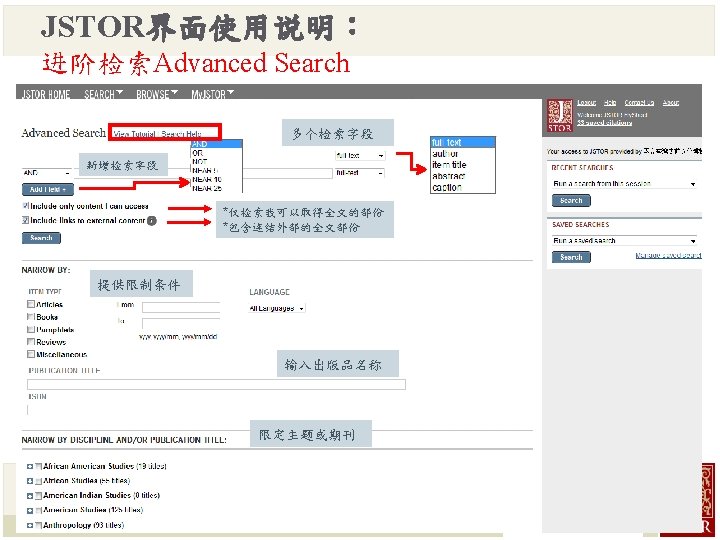This screenshot has height=540, width=720.
Task: Check the Articles item type
Action: tap(31, 304)
